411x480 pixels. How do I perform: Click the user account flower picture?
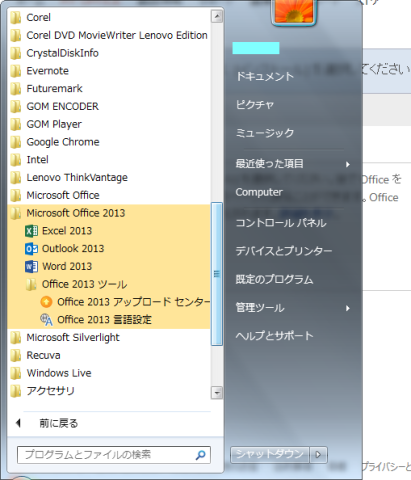[x=294, y=12]
